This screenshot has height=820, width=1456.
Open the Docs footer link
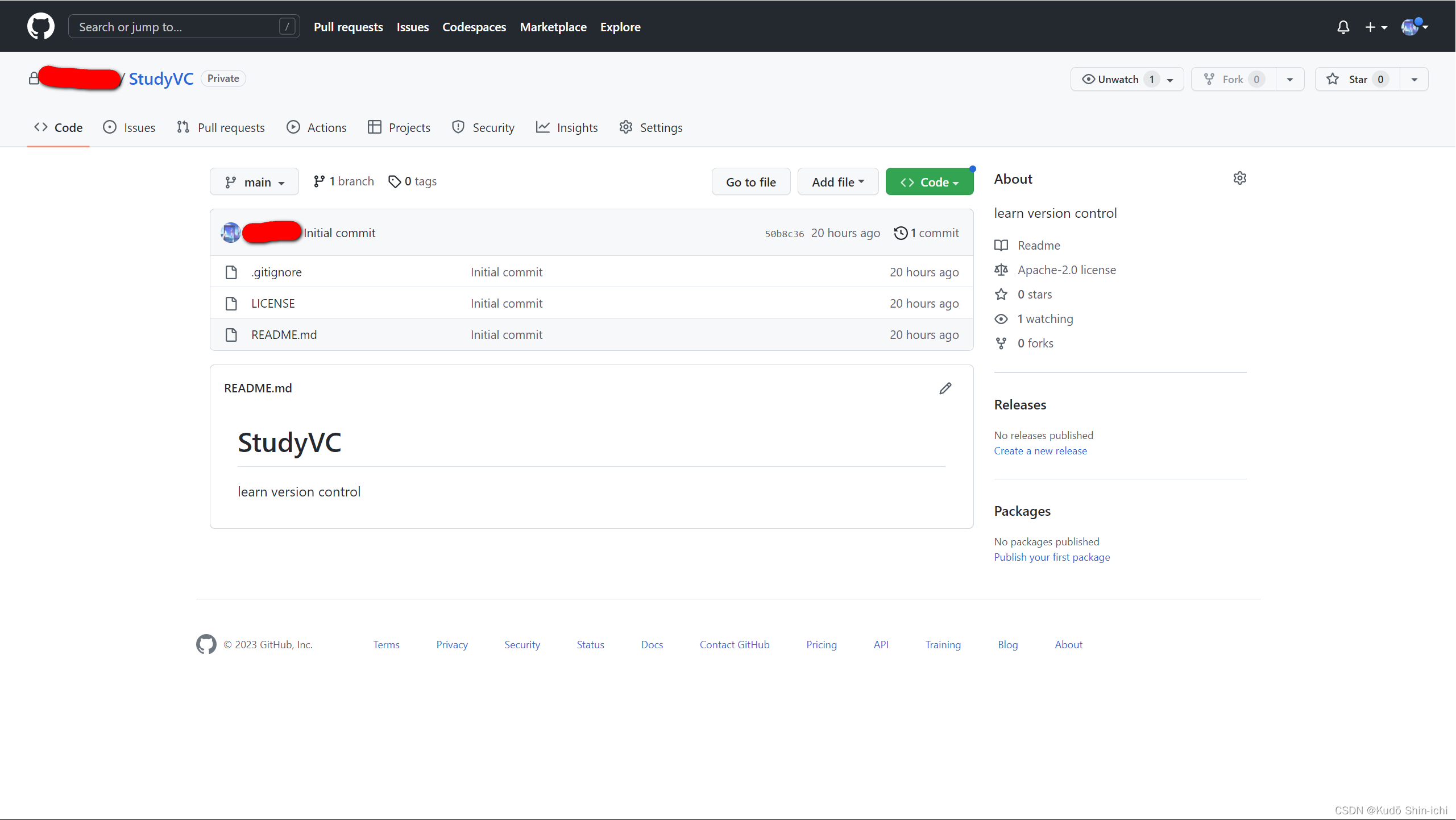click(x=652, y=645)
